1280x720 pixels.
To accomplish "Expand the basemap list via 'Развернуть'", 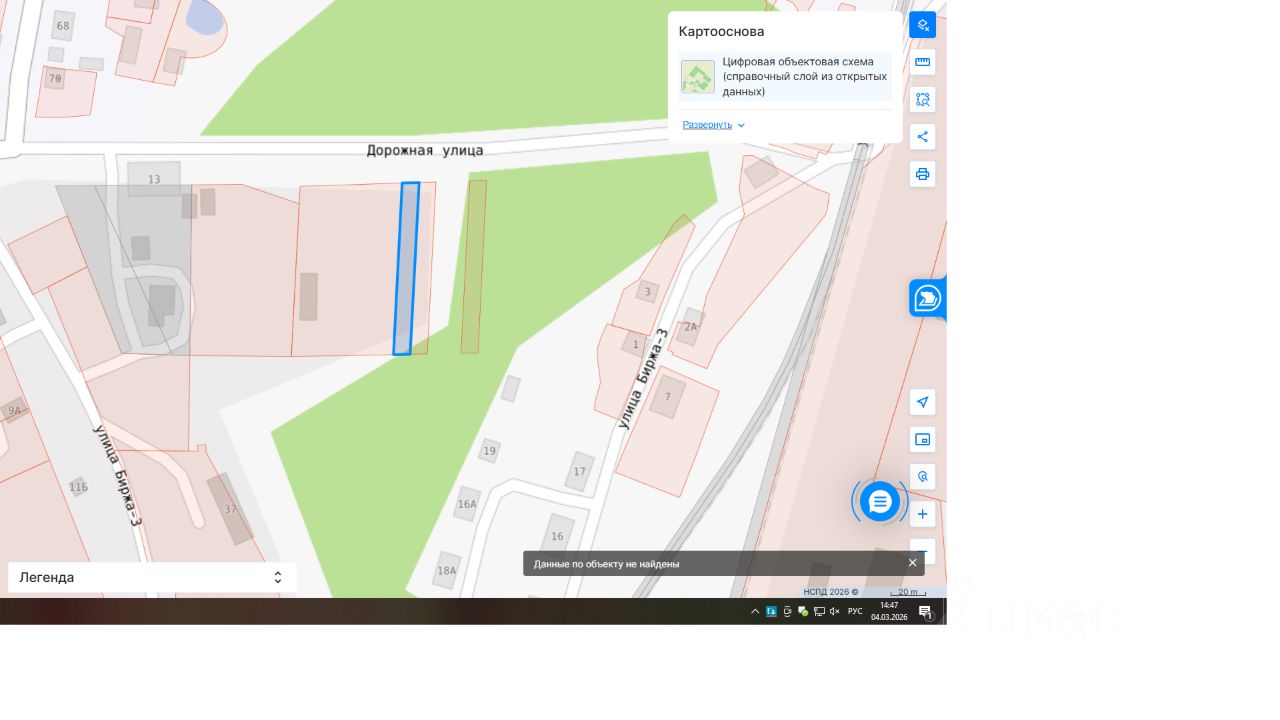I will pos(707,125).
